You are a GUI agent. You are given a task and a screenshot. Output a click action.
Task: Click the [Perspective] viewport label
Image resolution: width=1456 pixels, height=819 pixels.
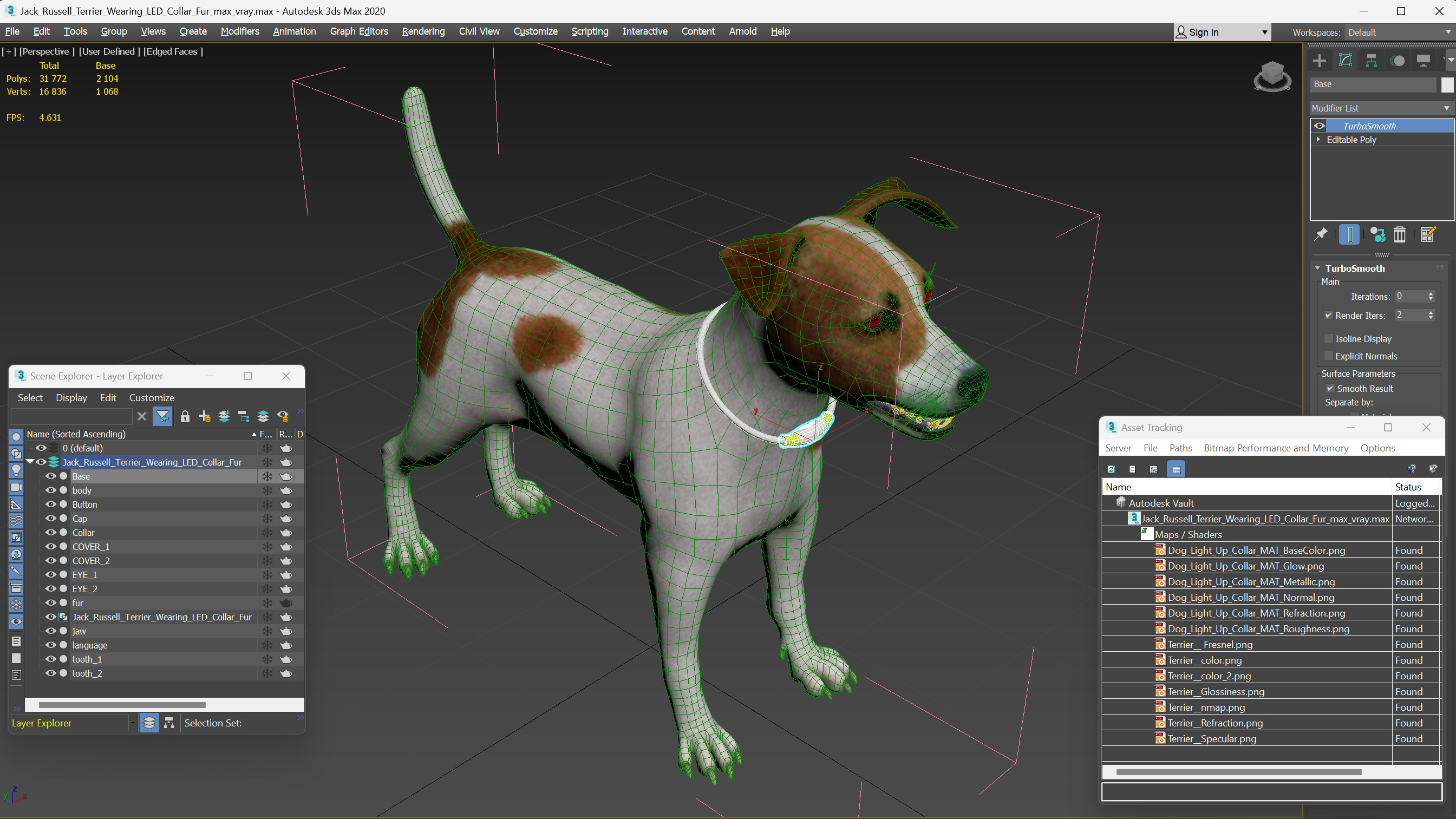point(47,51)
